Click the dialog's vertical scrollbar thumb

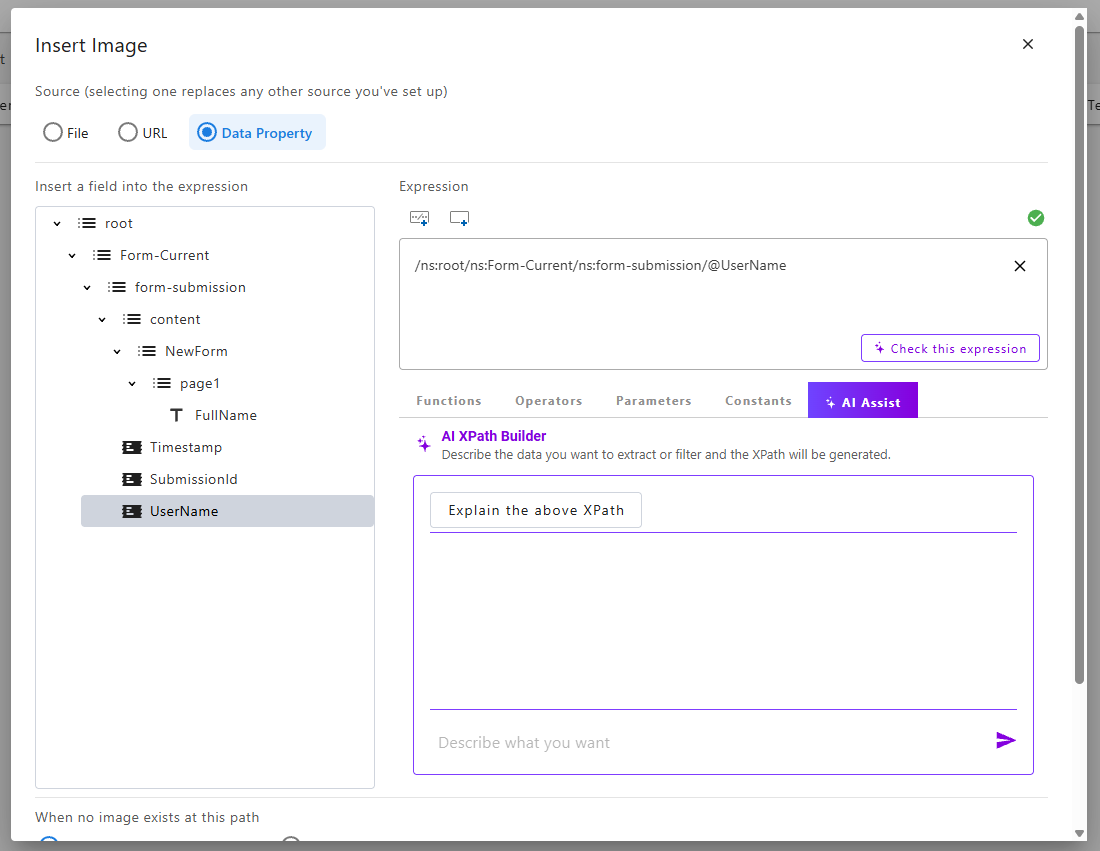pos(1080,354)
